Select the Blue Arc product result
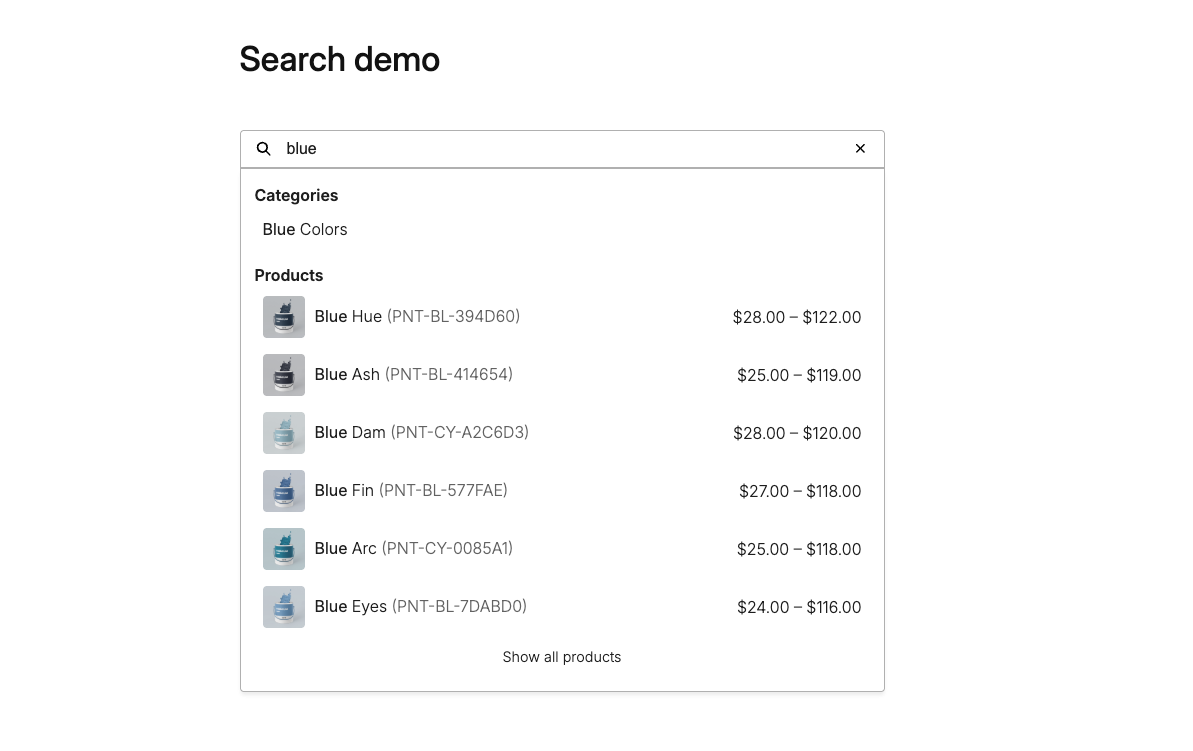 (x=562, y=549)
